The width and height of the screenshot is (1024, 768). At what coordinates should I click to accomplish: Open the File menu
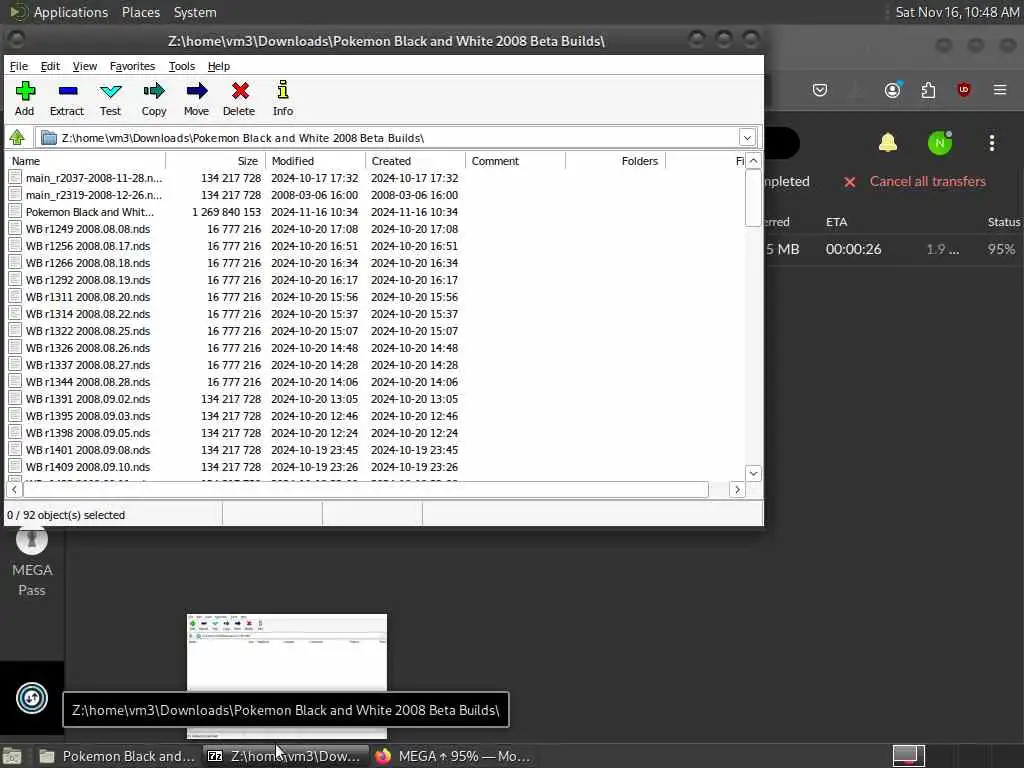click(x=18, y=66)
